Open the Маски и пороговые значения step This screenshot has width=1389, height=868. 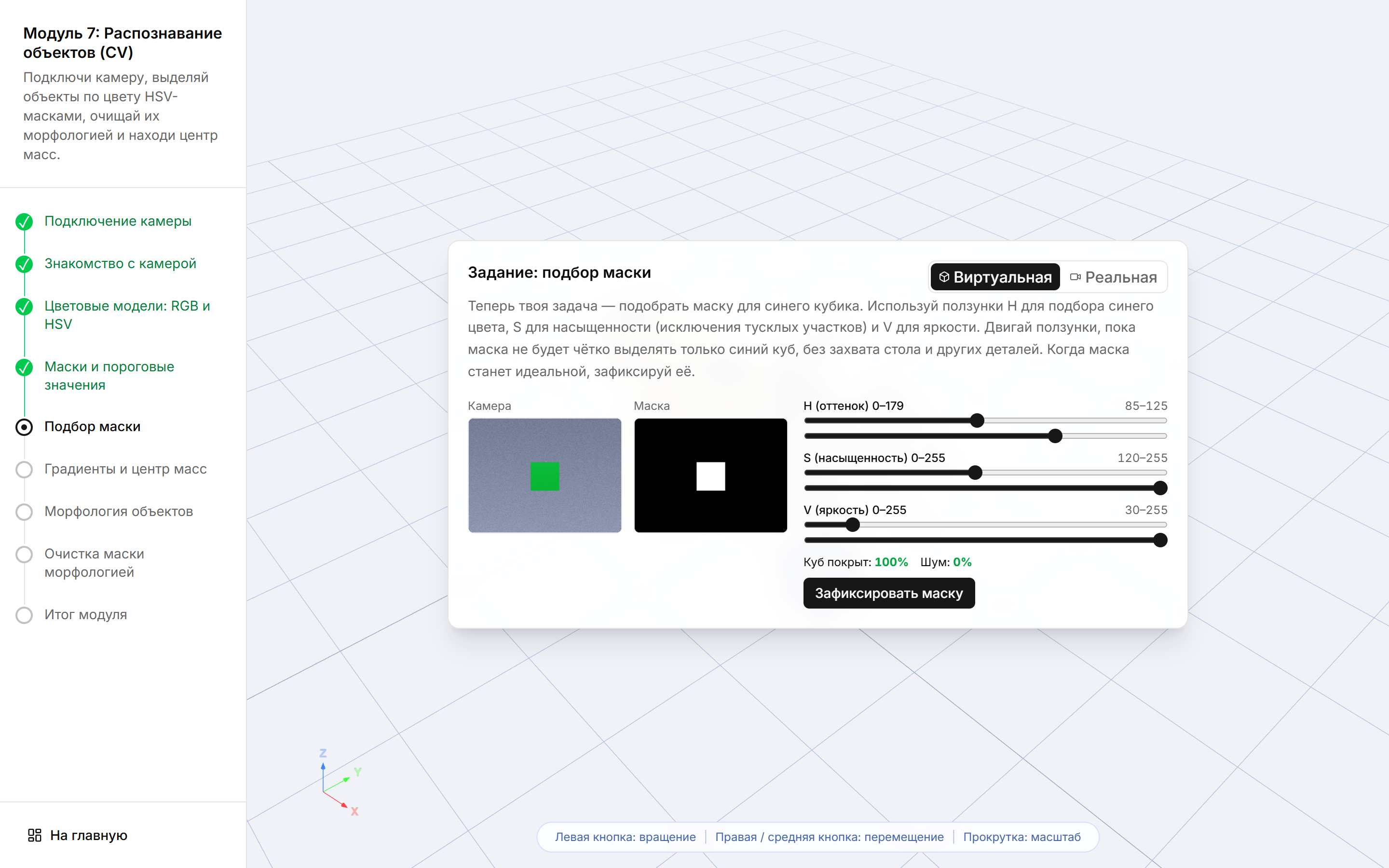click(x=109, y=376)
